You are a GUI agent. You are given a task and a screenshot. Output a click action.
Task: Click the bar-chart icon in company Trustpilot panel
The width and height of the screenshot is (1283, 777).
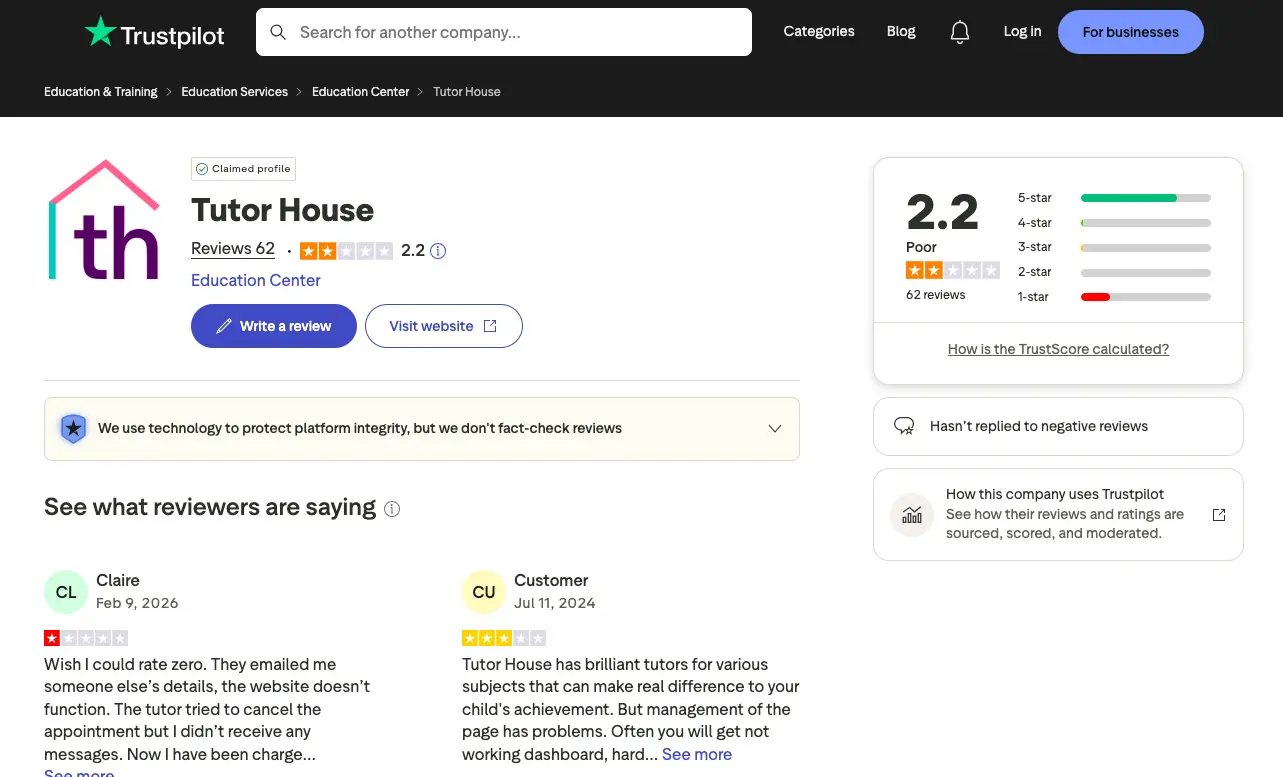click(x=911, y=514)
